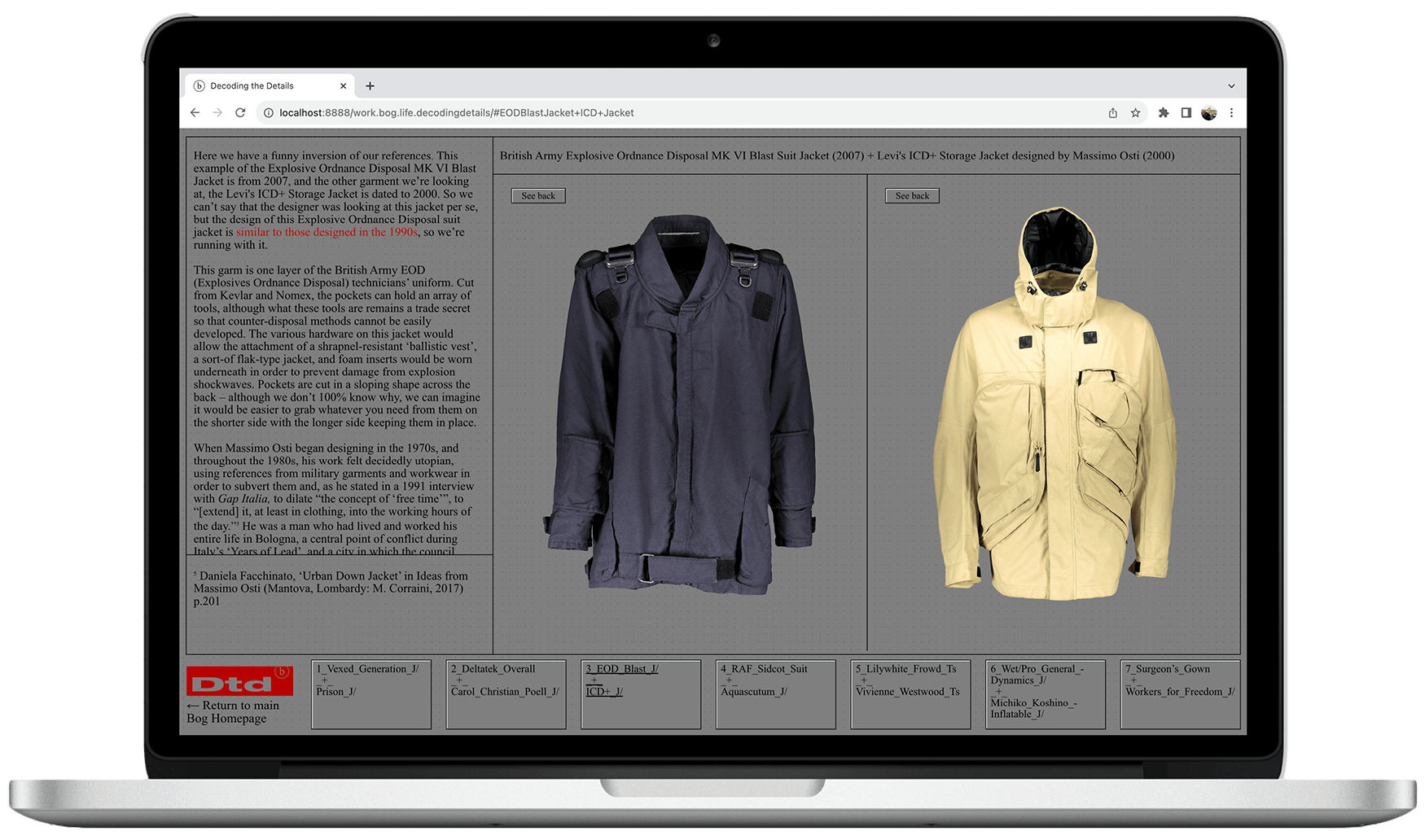See back of the EOD Blast jacket
1425x840 pixels.
tap(538, 195)
